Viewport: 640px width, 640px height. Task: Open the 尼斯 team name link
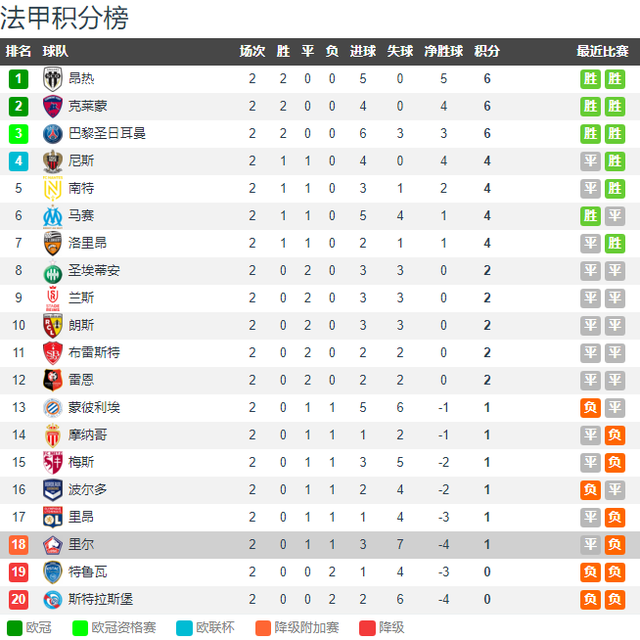[x=81, y=161]
